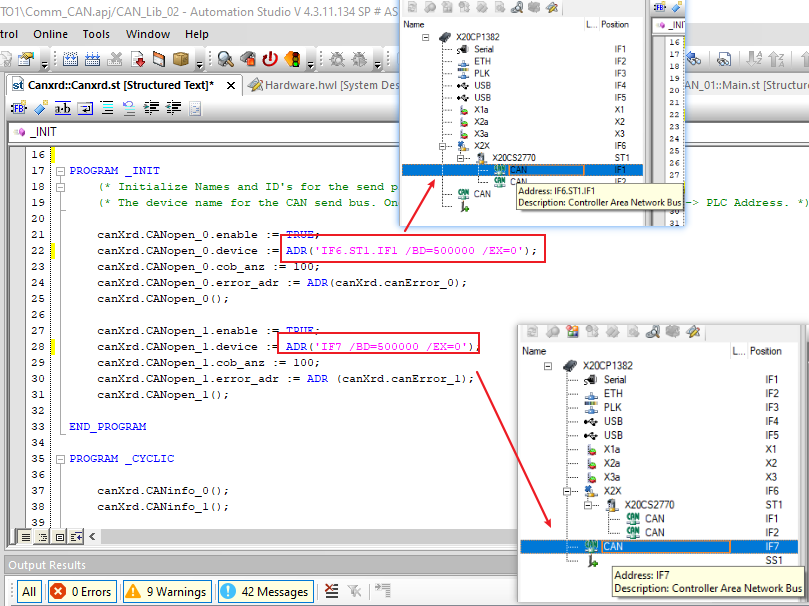Toggle the 42 Messages filter
Viewport: 809px width, 606px height.
click(266, 592)
